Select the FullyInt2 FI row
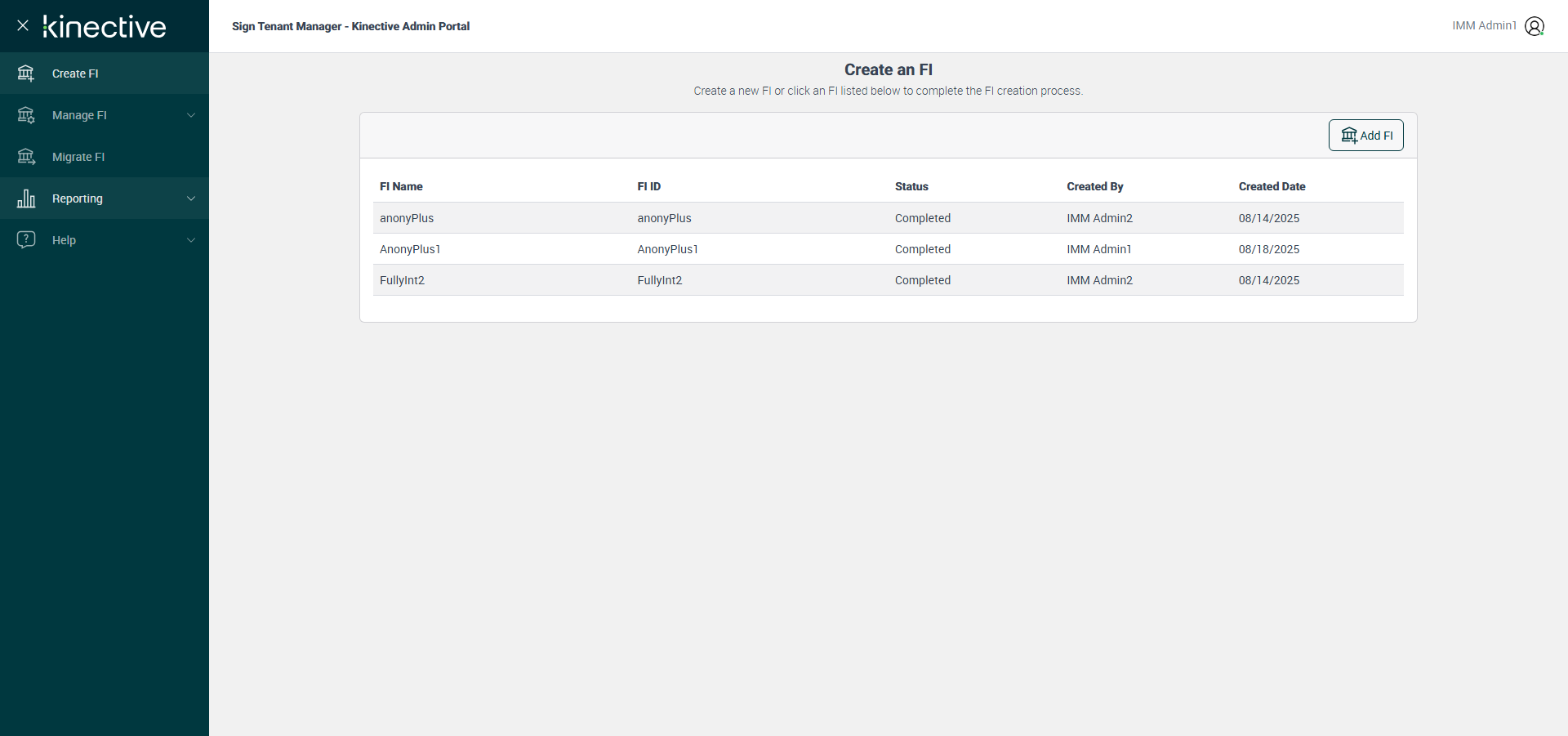Image resolution: width=1568 pixels, height=736 pixels. click(x=402, y=280)
